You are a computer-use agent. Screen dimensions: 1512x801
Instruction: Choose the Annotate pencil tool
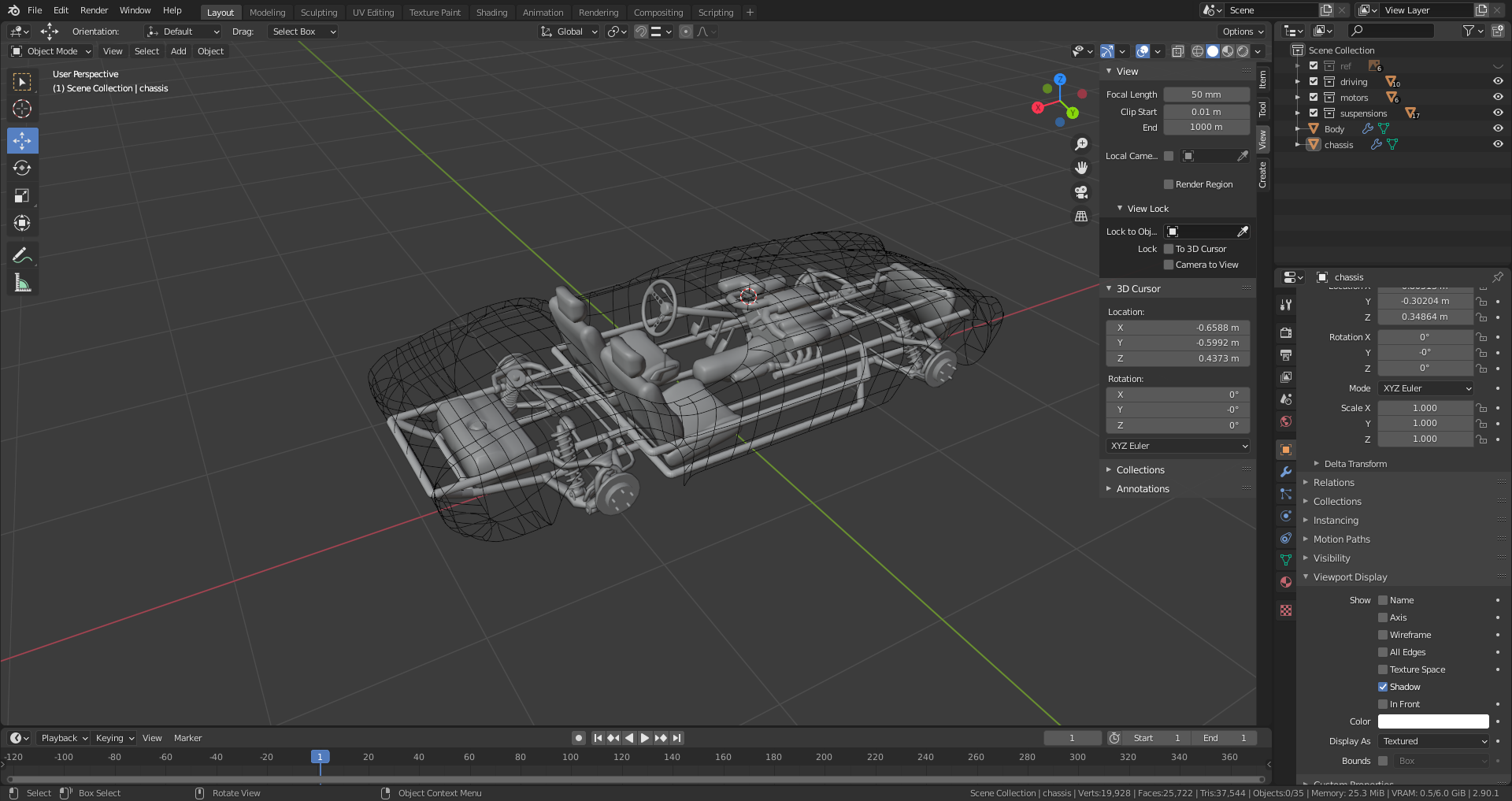pyautogui.click(x=22, y=255)
